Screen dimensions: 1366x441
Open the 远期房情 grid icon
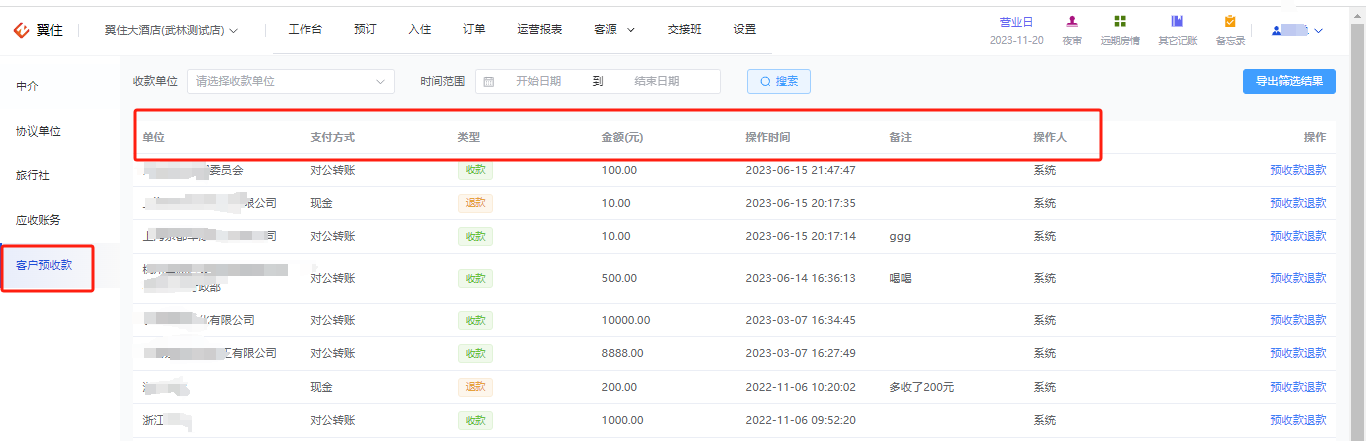point(1120,22)
